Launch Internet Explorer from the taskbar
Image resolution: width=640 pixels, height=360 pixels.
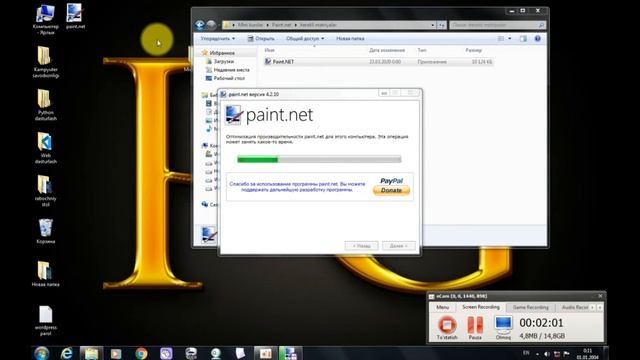pyautogui.click(x=67, y=353)
